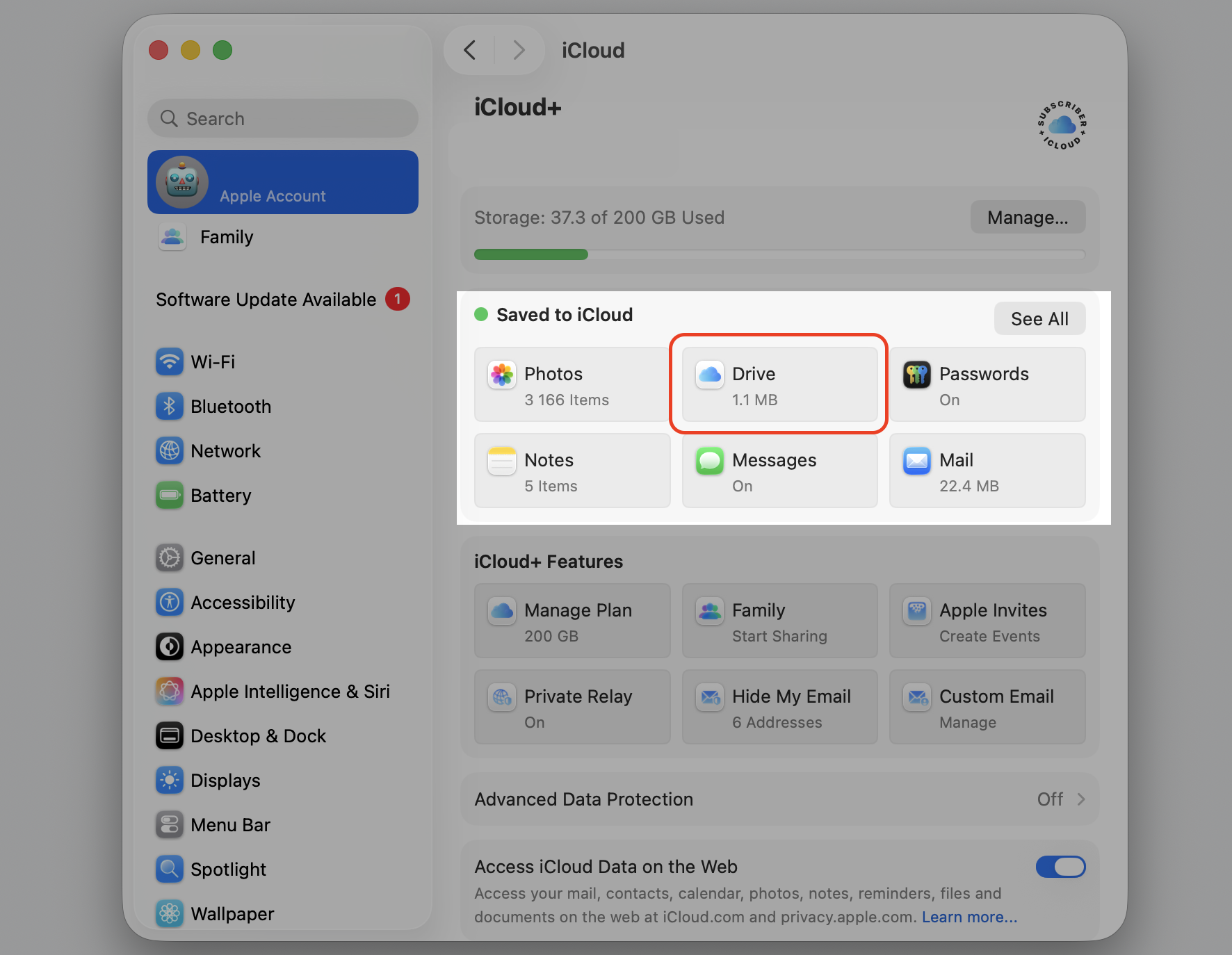Click the 'Create Events' text
The width and height of the screenshot is (1232, 955).
(989, 636)
